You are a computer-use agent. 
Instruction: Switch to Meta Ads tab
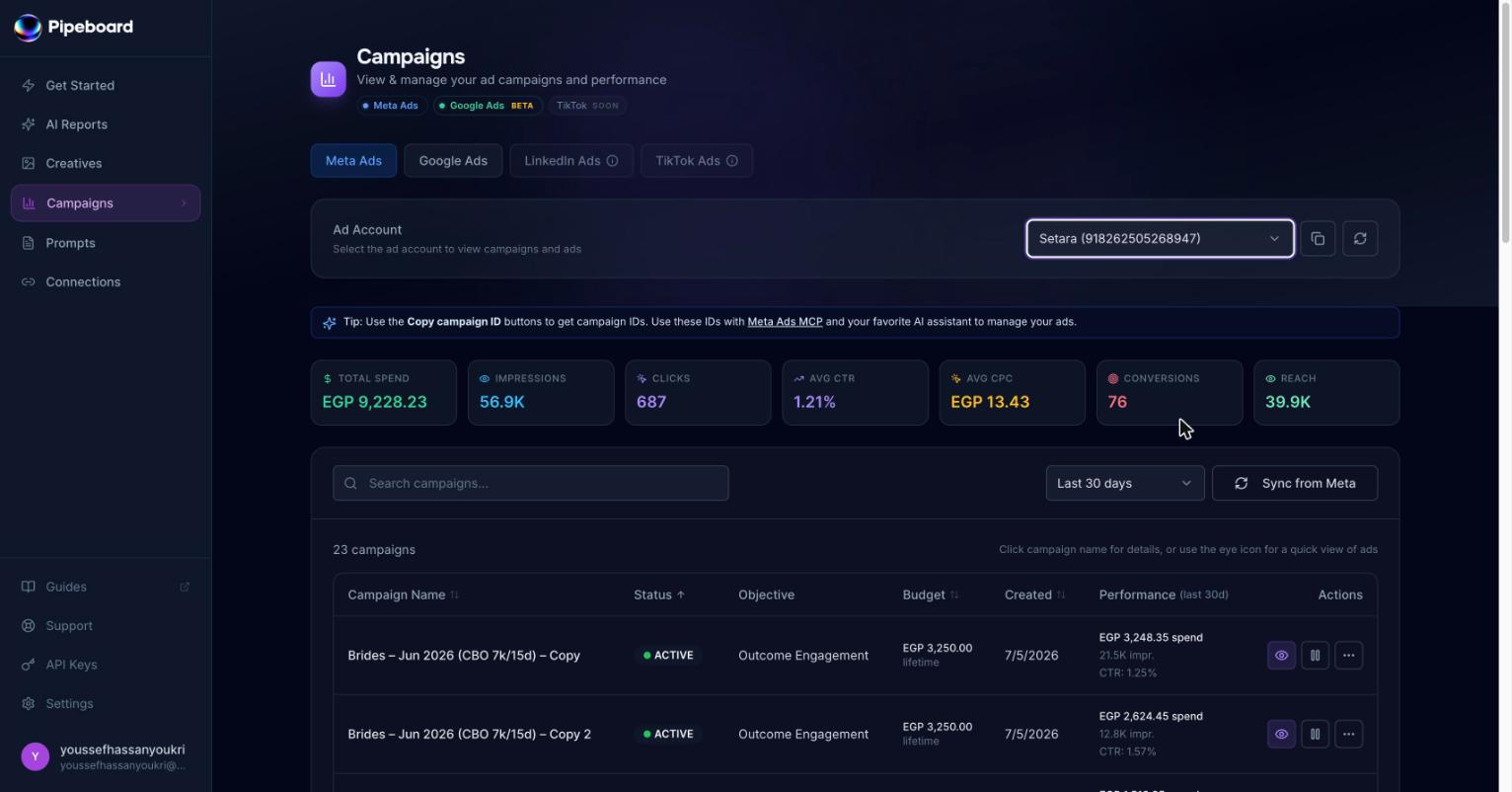353,161
